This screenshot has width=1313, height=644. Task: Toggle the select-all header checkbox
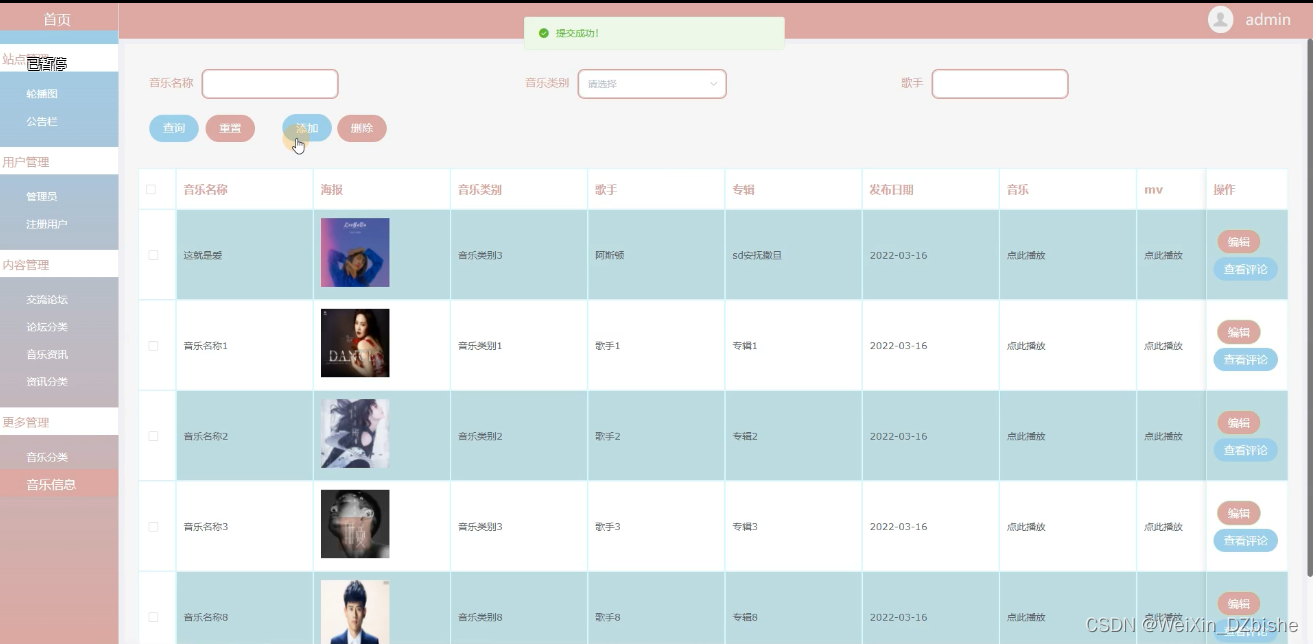(x=152, y=189)
